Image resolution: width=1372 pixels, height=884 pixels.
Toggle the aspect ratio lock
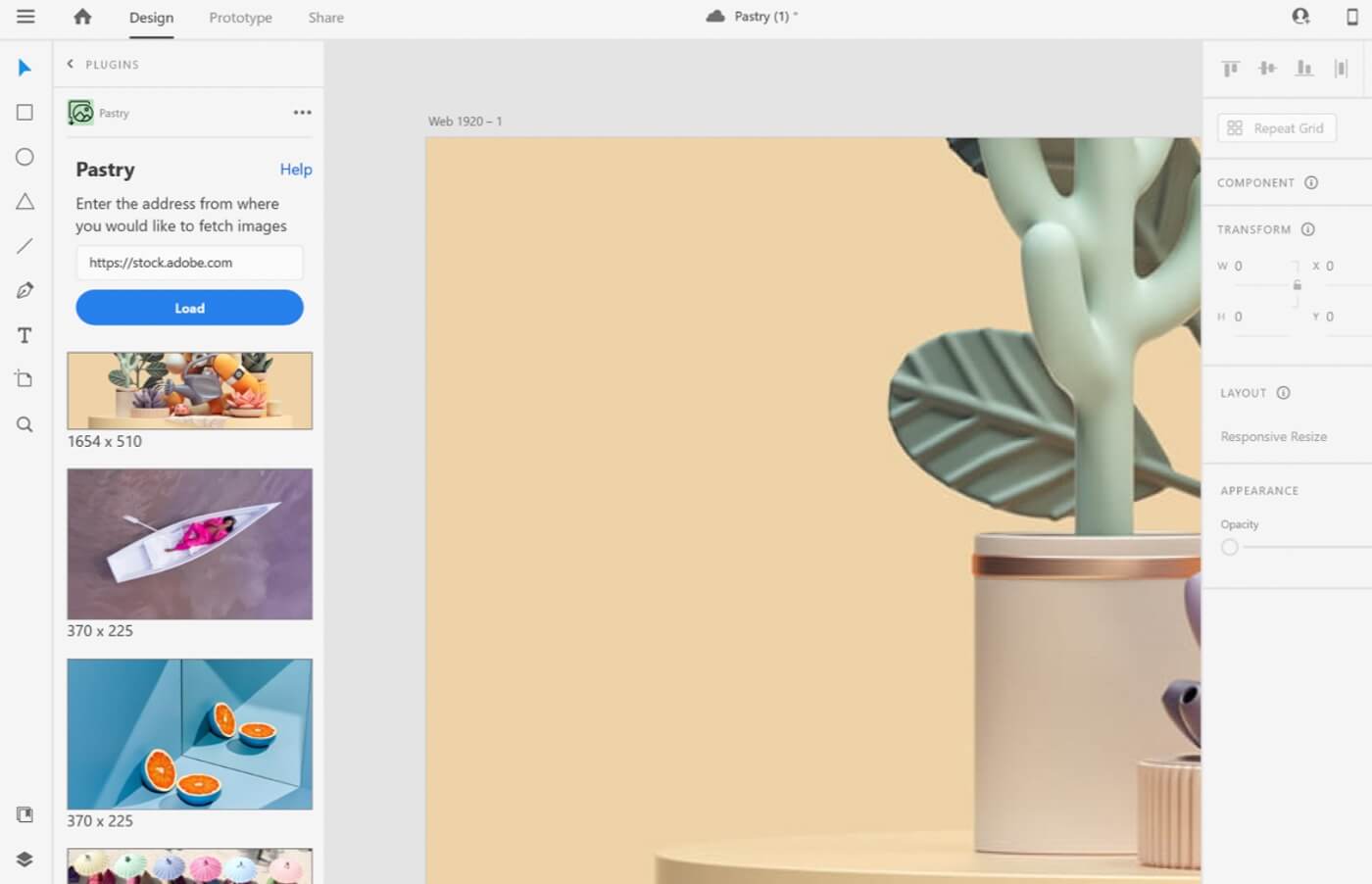pos(1298,285)
